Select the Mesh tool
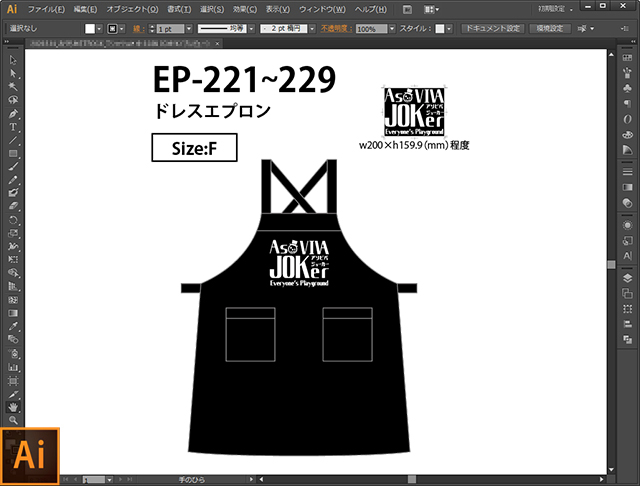This screenshot has width=640, height=486. pyautogui.click(x=13, y=300)
